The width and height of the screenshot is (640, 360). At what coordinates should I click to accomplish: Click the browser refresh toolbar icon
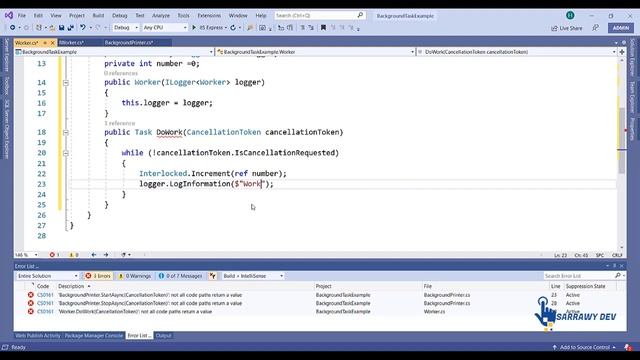(x=233, y=28)
